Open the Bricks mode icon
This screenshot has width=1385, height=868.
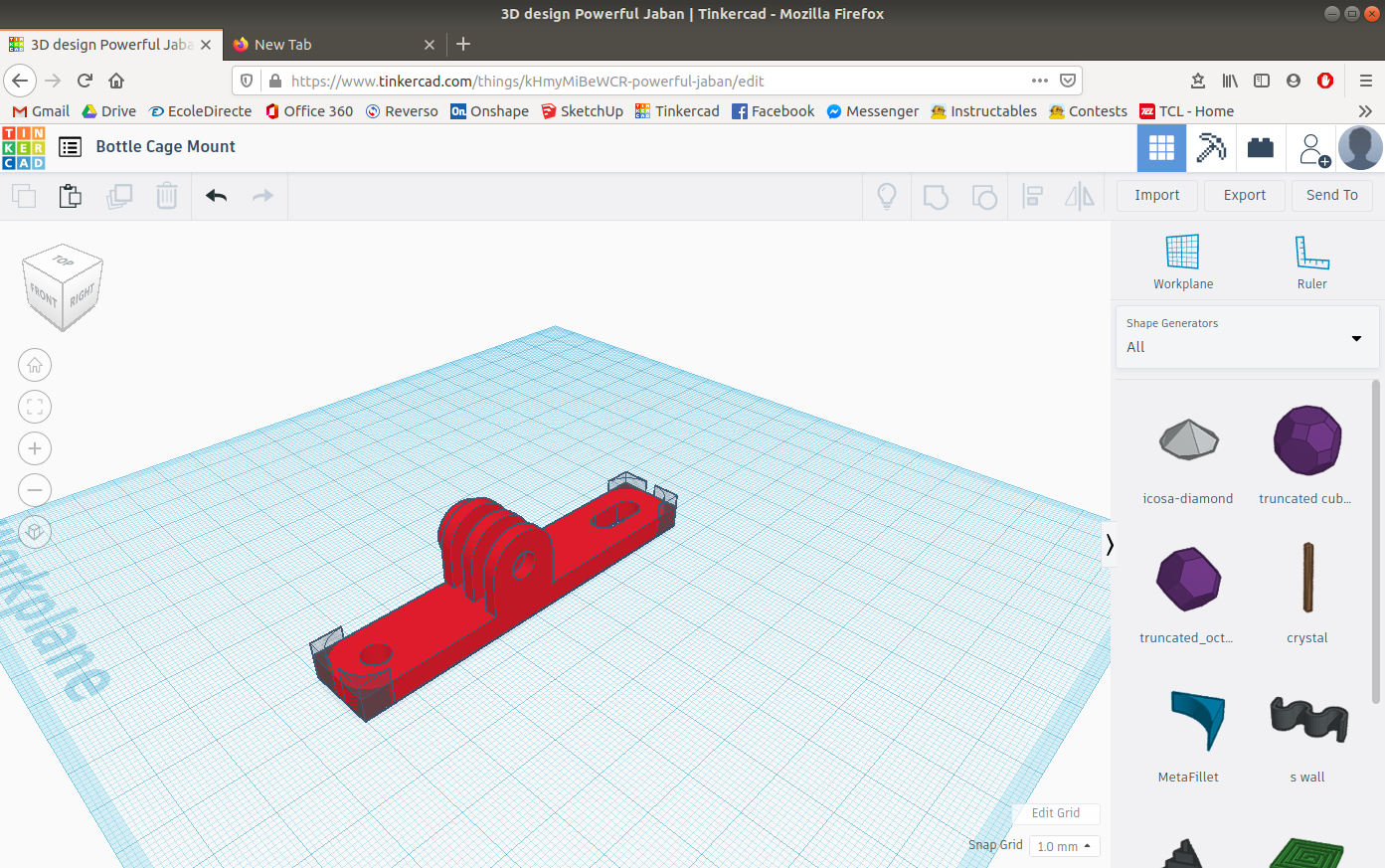[1261, 148]
